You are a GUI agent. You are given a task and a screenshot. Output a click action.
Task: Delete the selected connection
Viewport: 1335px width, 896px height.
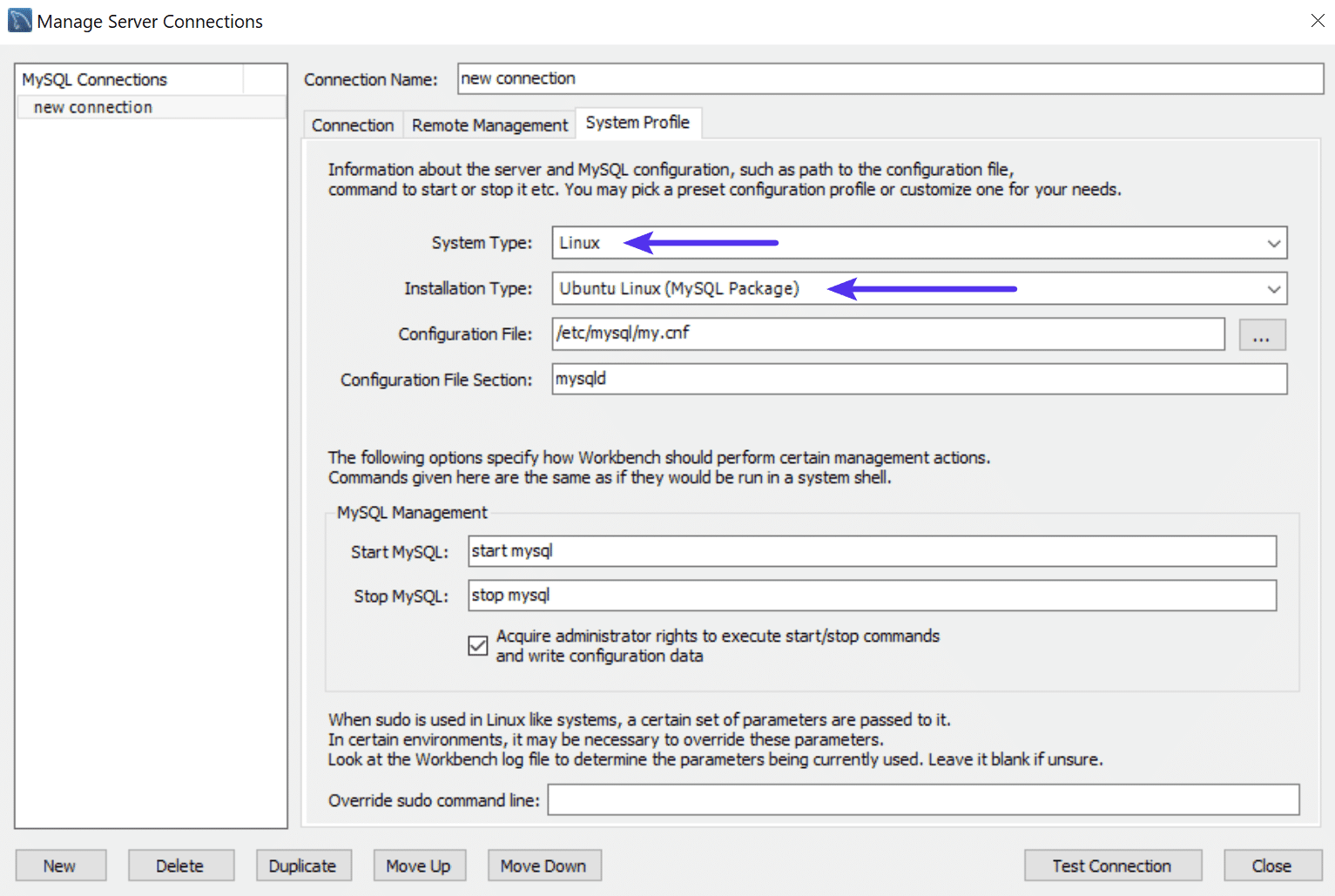180,866
